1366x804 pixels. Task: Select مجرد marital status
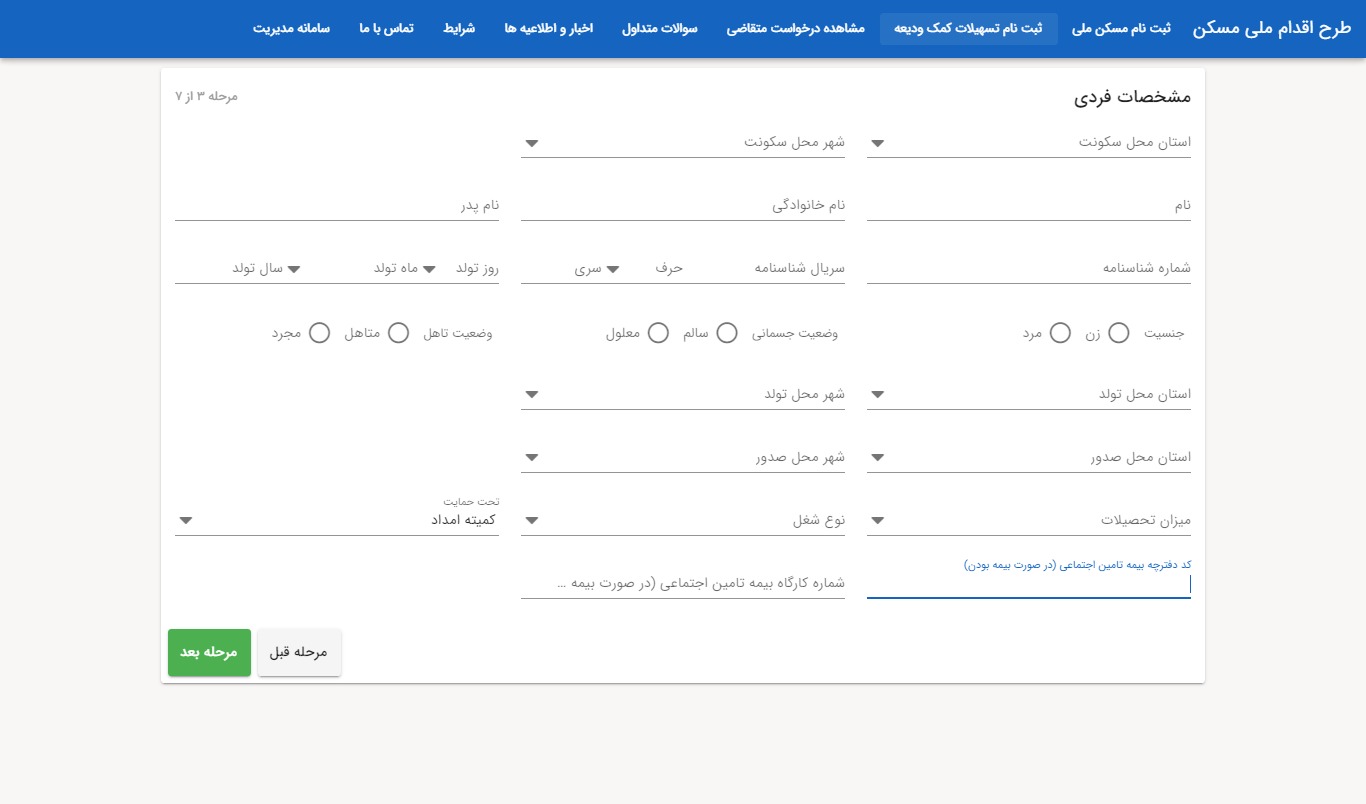point(320,333)
